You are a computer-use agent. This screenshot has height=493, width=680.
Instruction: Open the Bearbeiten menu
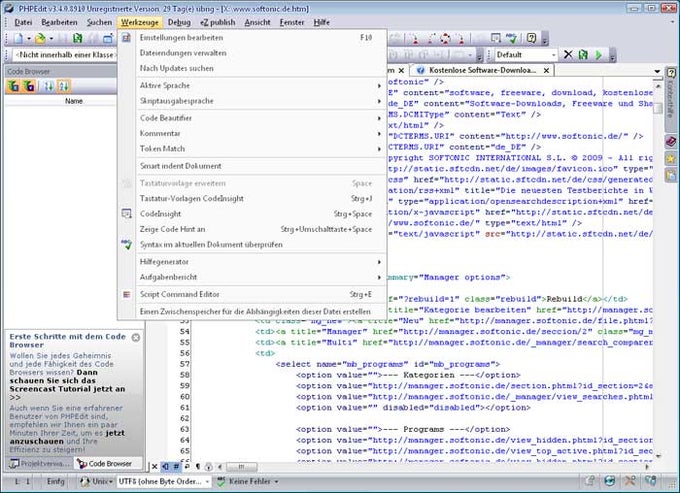pyautogui.click(x=59, y=22)
